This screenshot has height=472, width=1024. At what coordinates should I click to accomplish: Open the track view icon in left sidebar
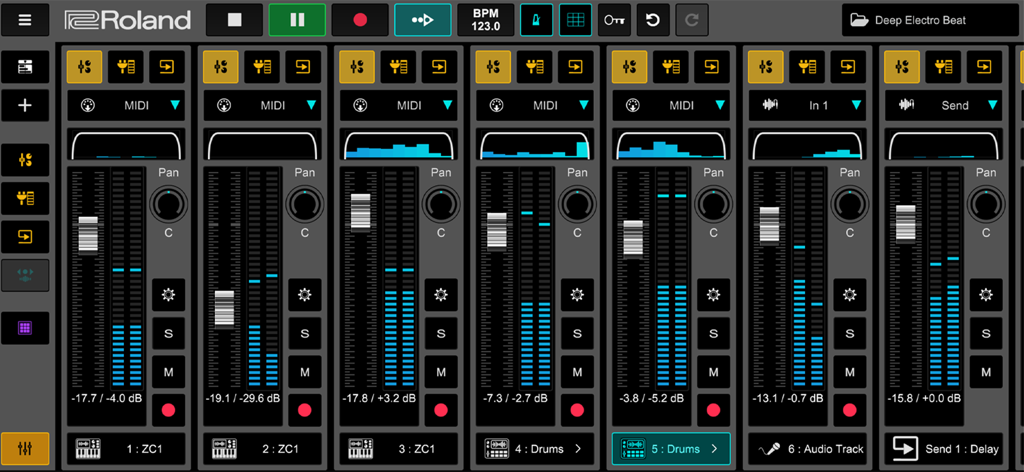(25, 67)
